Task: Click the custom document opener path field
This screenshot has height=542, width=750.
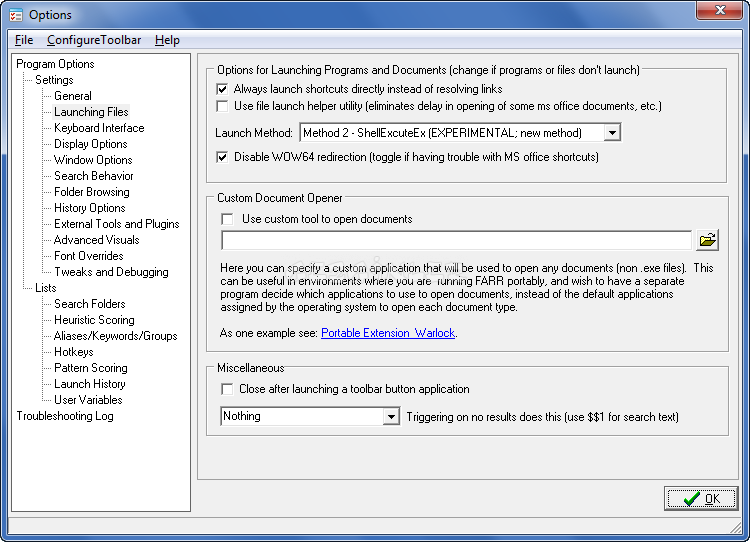Action: pos(456,240)
